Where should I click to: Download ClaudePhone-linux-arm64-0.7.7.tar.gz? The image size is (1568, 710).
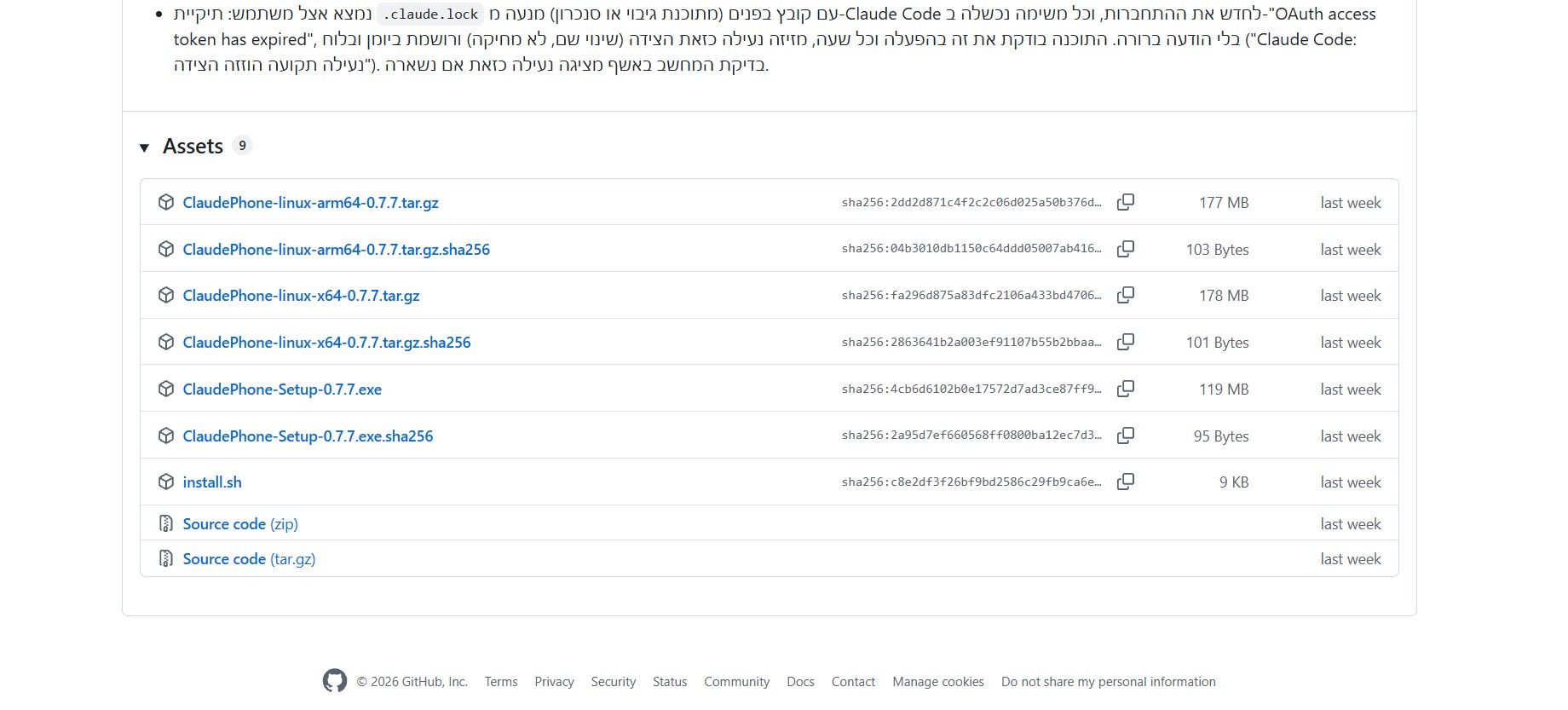coord(310,203)
